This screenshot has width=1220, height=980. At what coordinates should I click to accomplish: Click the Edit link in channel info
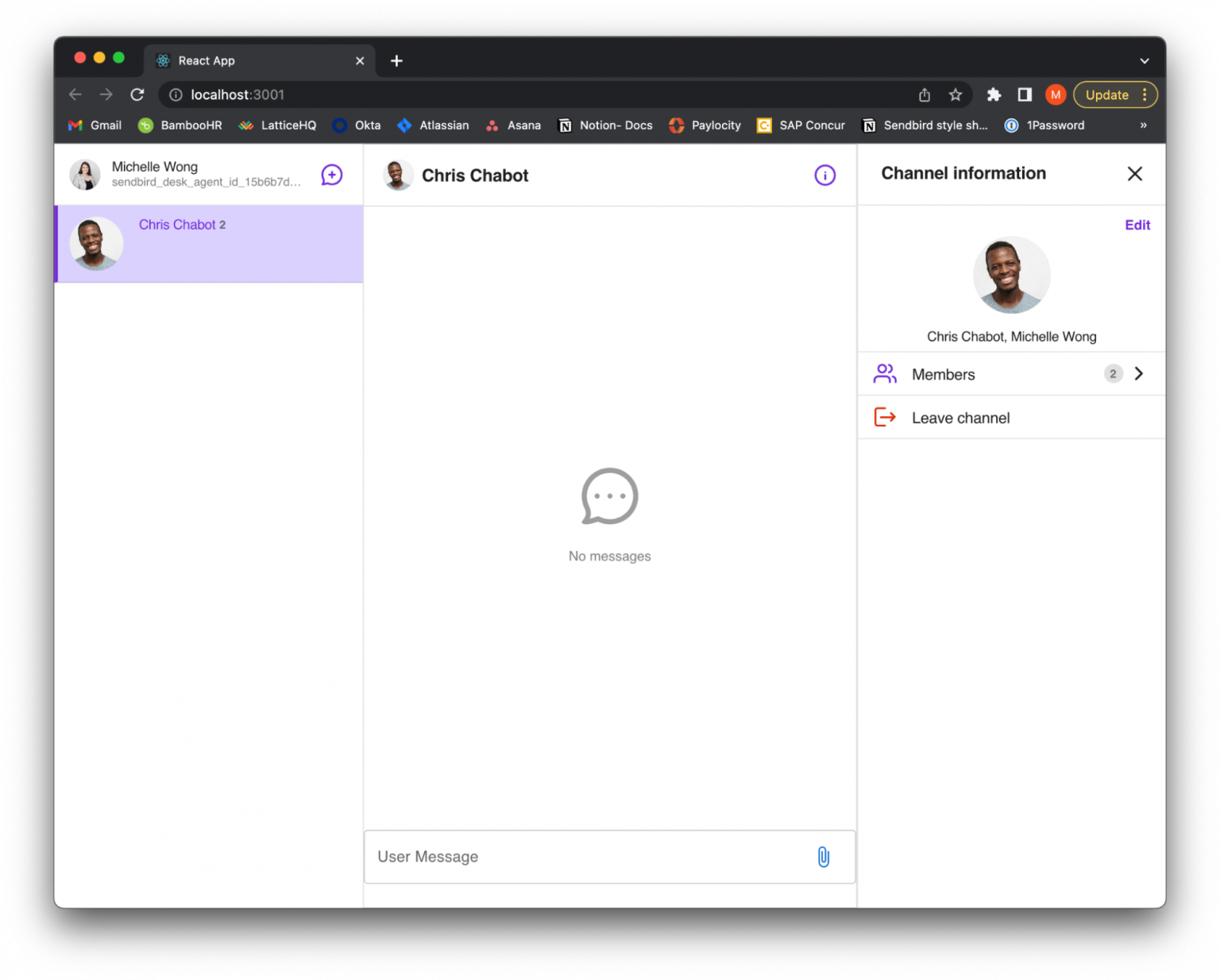1137,225
